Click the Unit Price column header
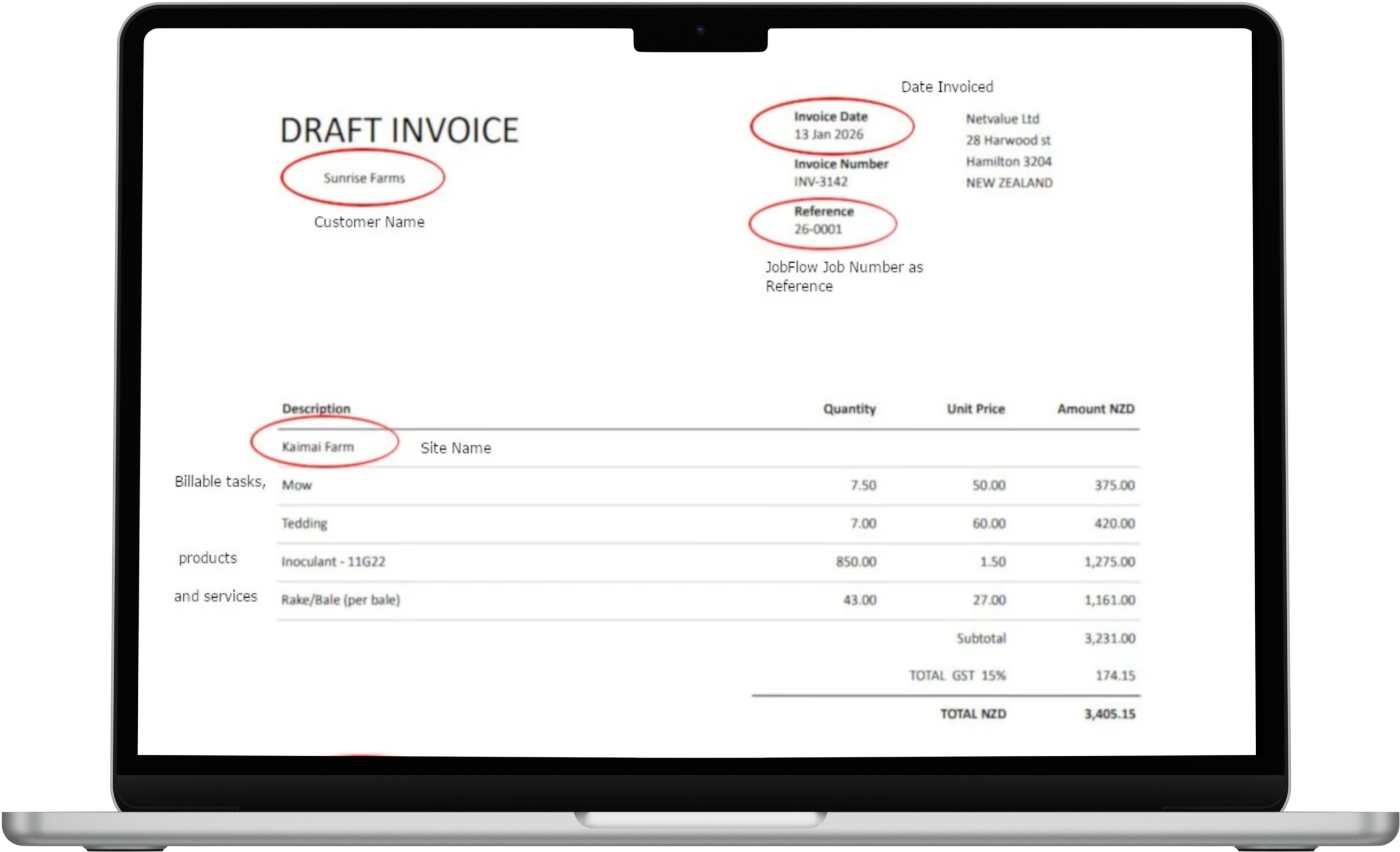Screen dimensions: 1400x852 click(976, 409)
